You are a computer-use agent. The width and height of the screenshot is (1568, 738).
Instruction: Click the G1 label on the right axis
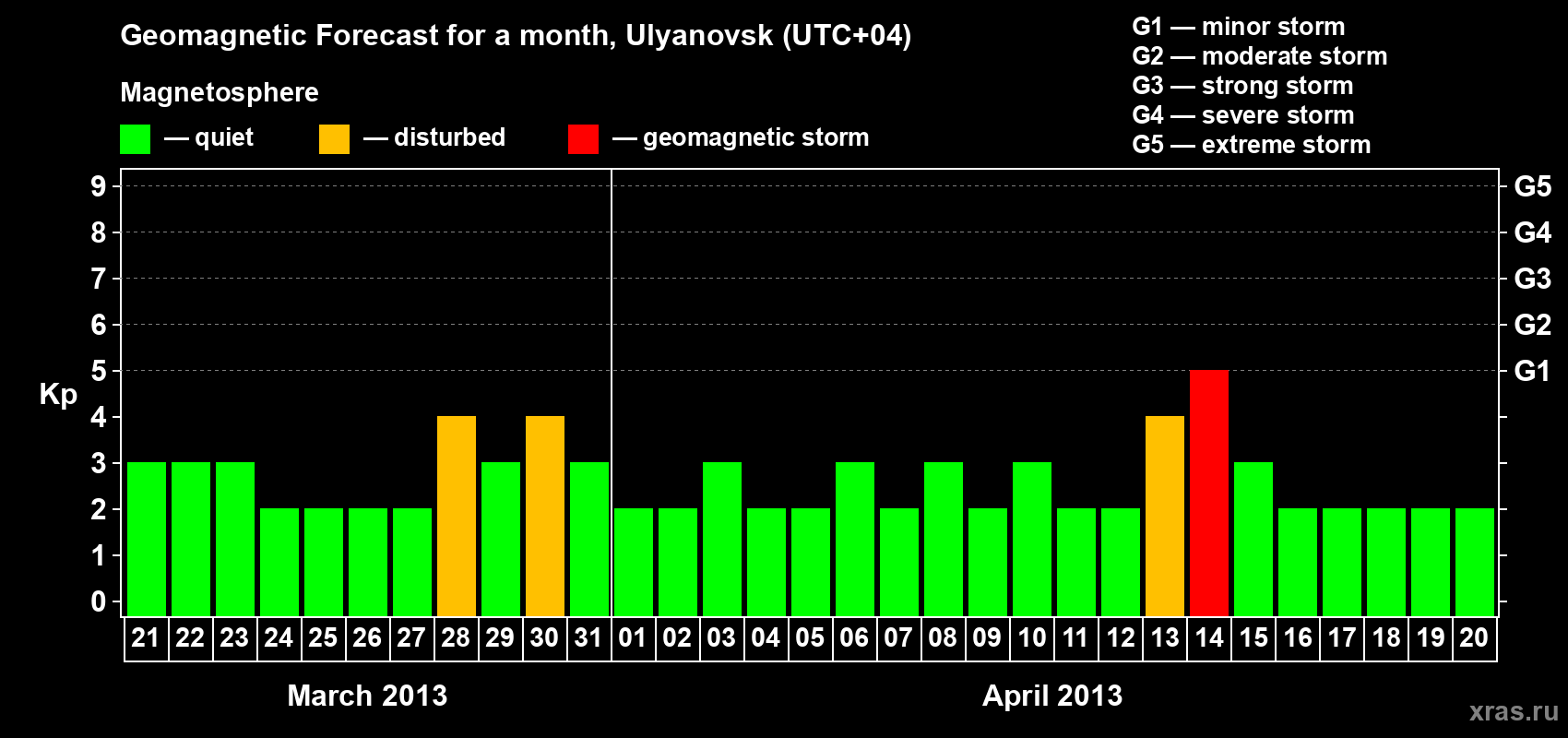click(1532, 371)
